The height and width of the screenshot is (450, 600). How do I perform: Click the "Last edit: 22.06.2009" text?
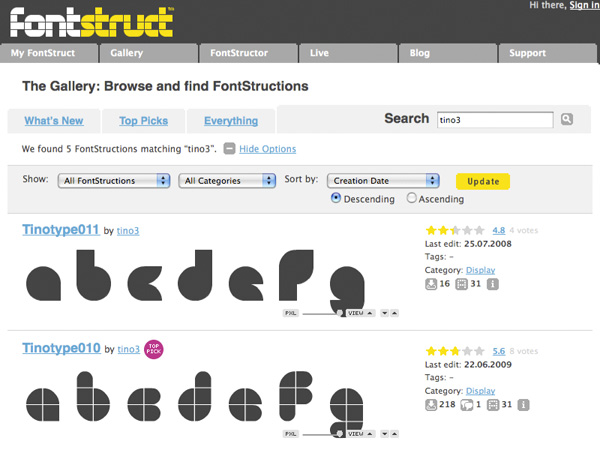coord(468,364)
